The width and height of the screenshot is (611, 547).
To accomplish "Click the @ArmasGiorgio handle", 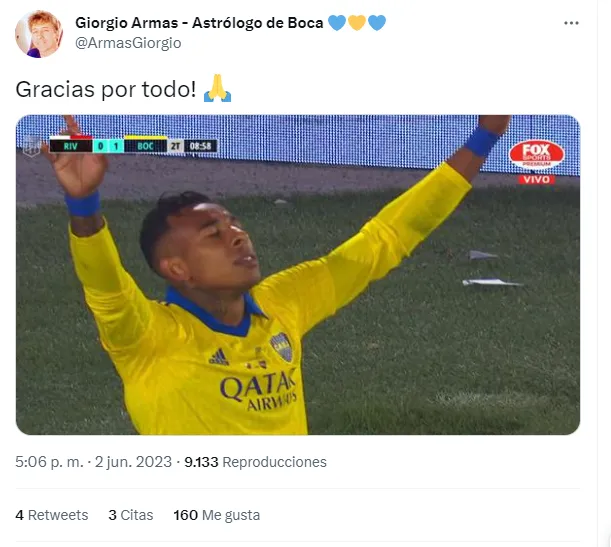I will [128, 43].
